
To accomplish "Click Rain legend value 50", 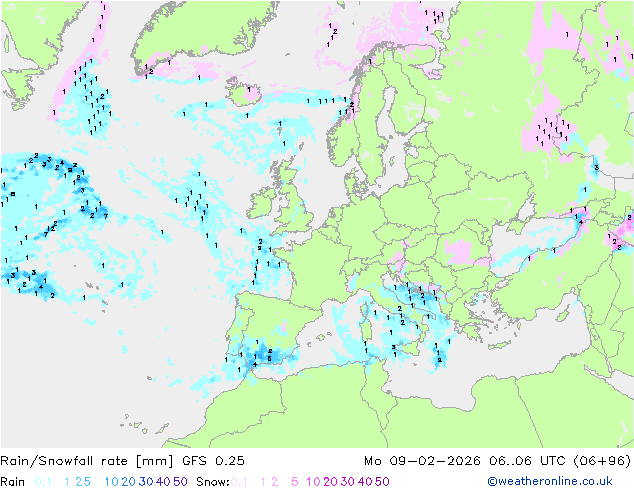I will click(180, 482).
